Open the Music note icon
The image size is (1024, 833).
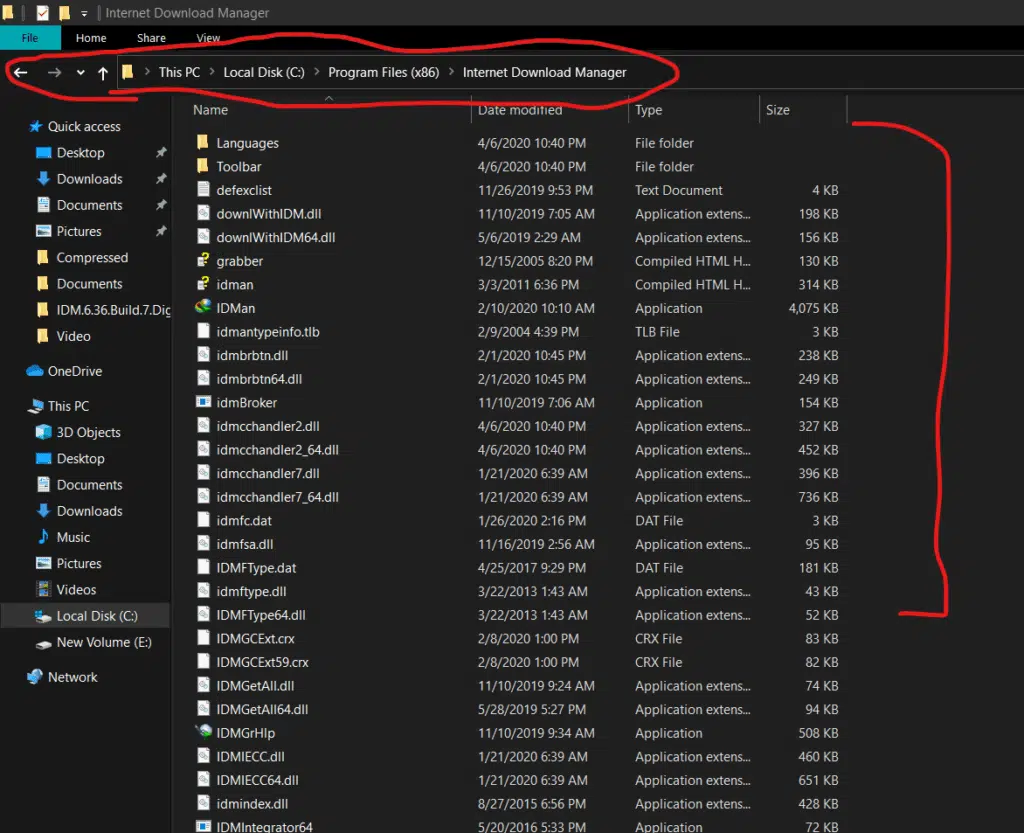(x=43, y=537)
